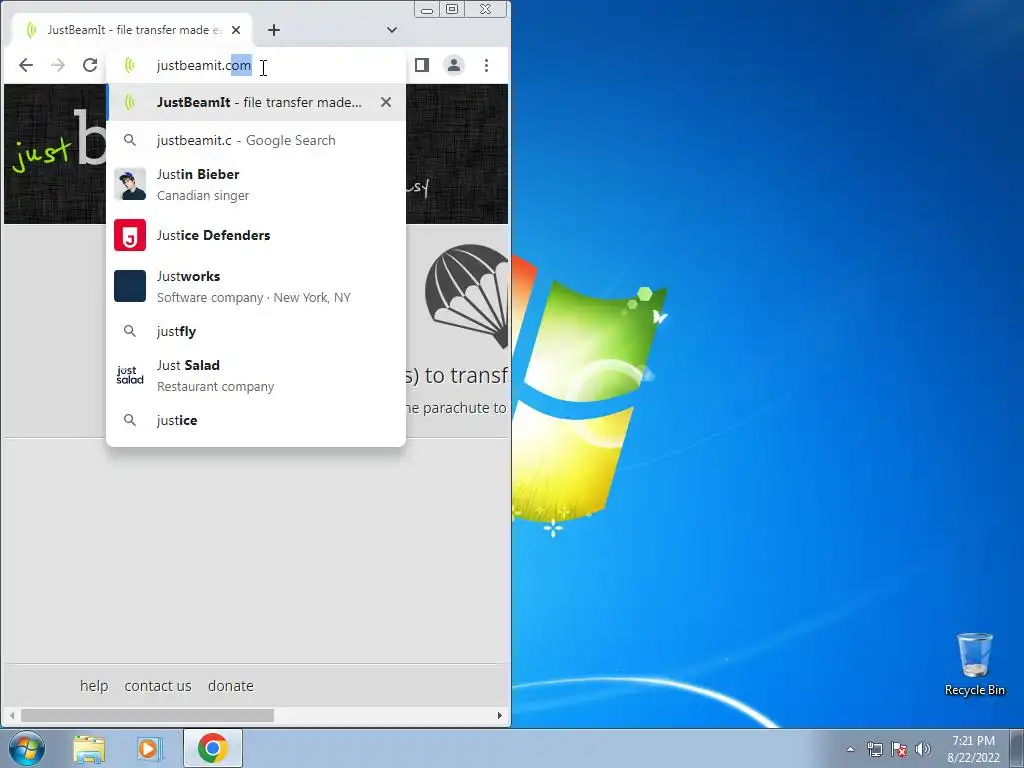Viewport: 1024px width, 768px height.
Task: Click in the address bar text justbeamit.com
Action: (204, 65)
